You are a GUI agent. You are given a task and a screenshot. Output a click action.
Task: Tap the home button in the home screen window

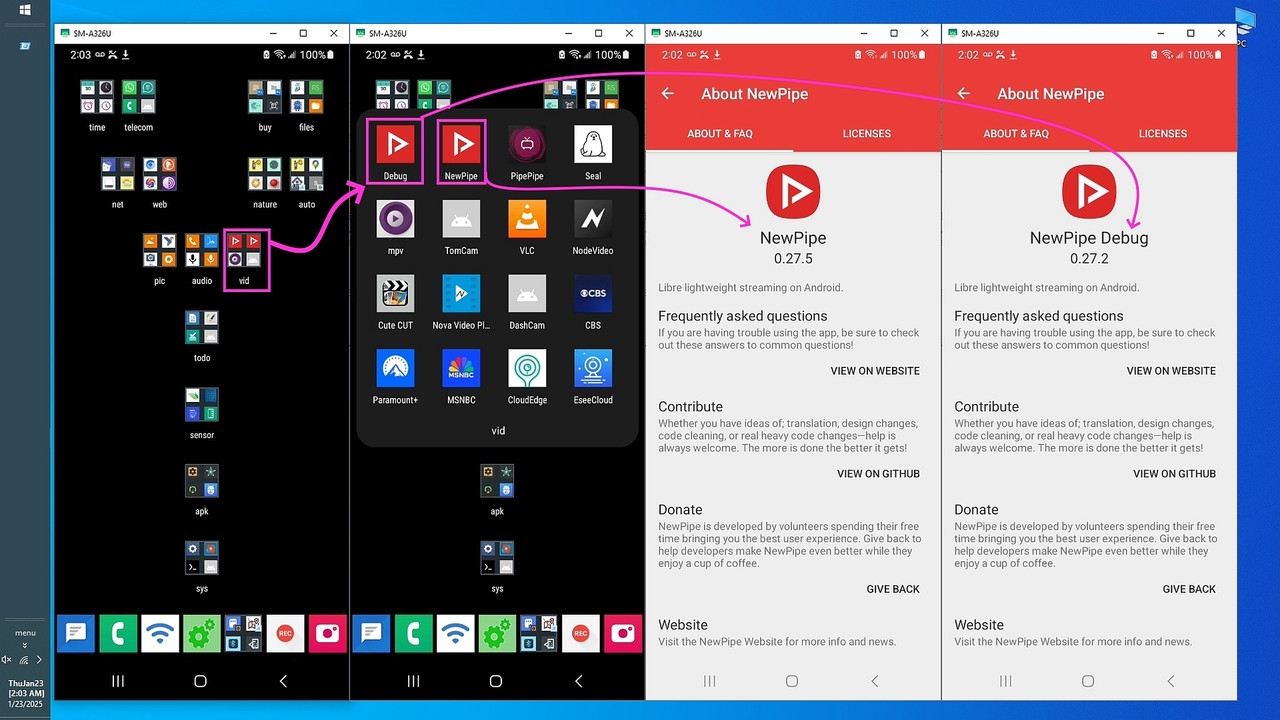[x=200, y=681]
